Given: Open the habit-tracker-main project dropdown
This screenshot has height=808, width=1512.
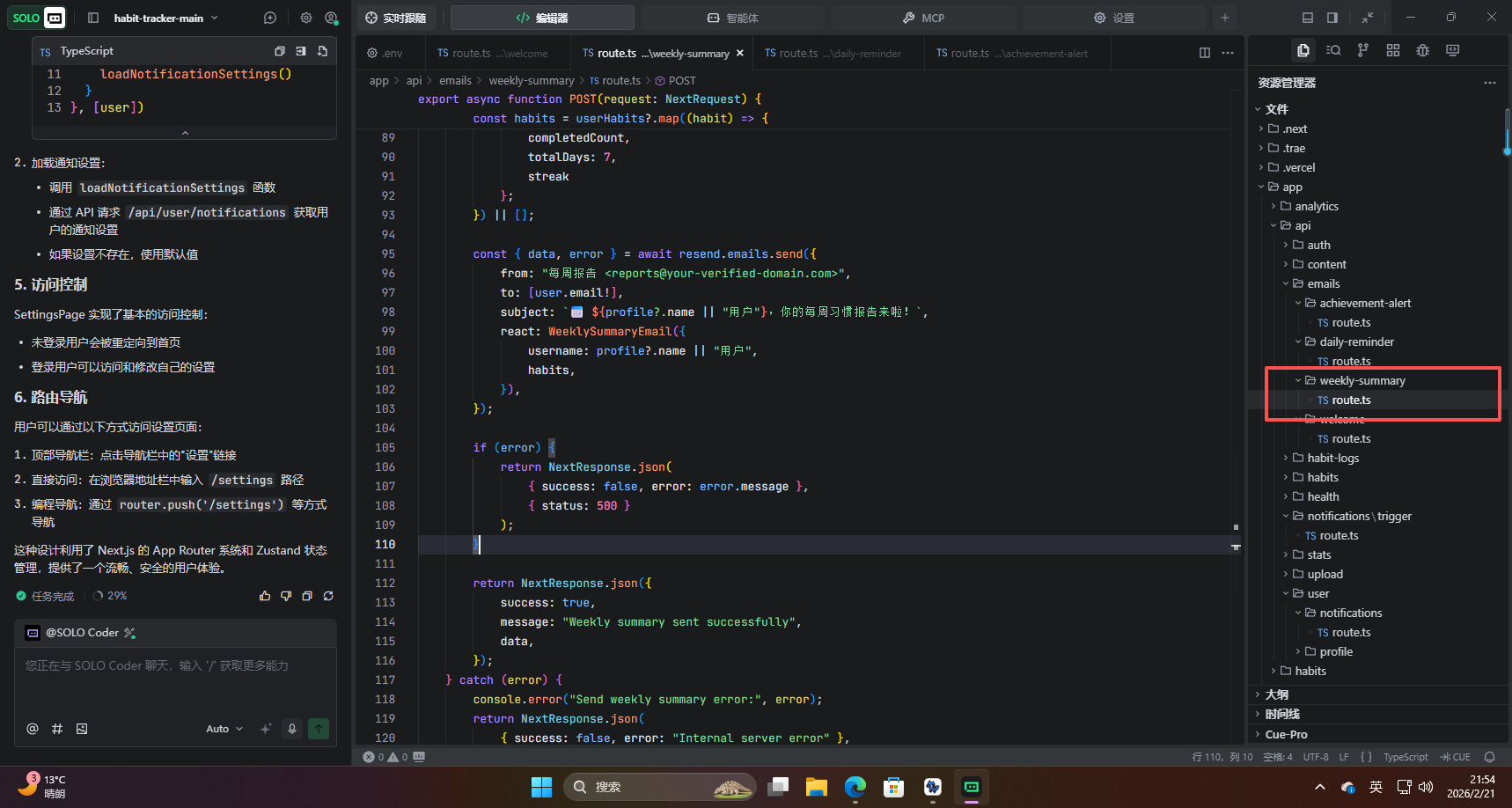Looking at the screenshot, I should click(165, 18).
